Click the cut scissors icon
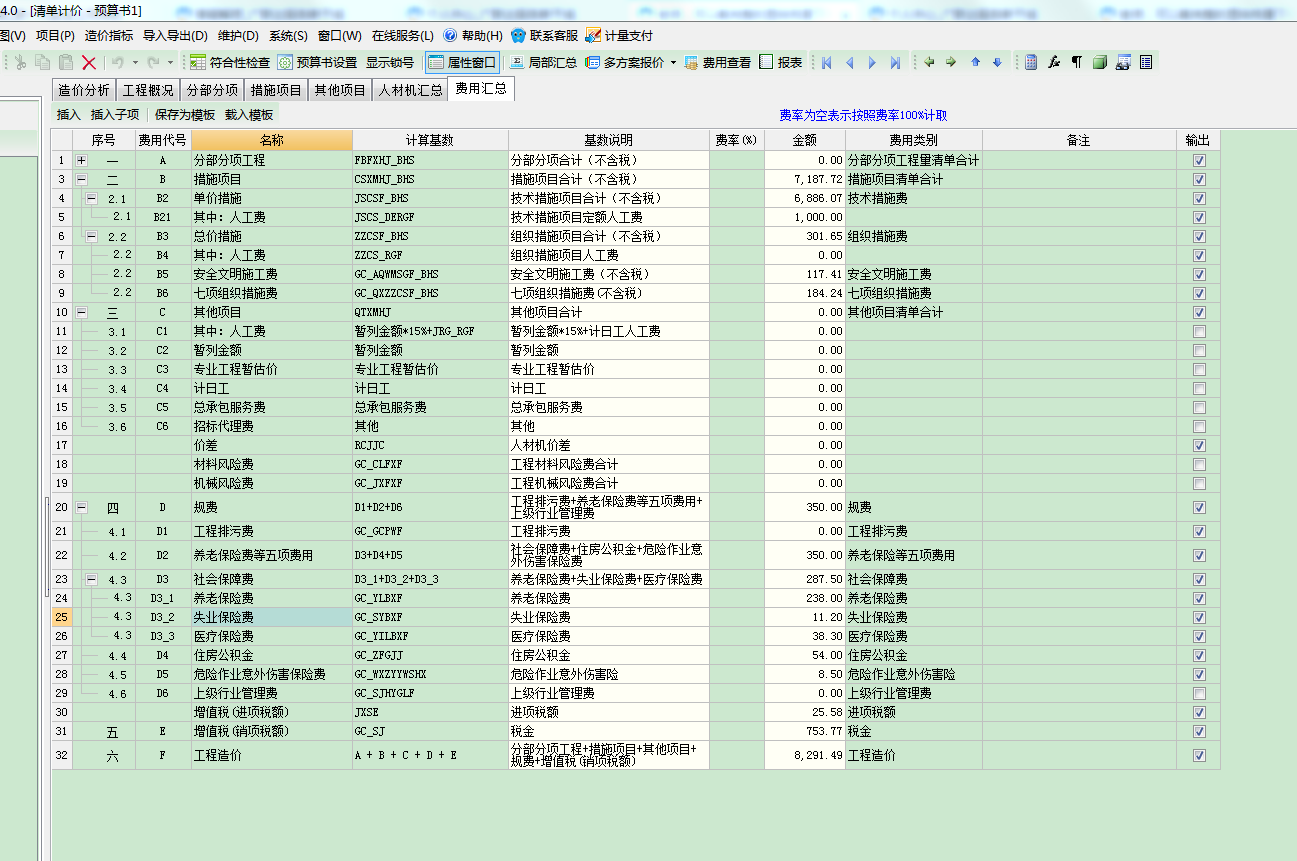 (20, 62)
